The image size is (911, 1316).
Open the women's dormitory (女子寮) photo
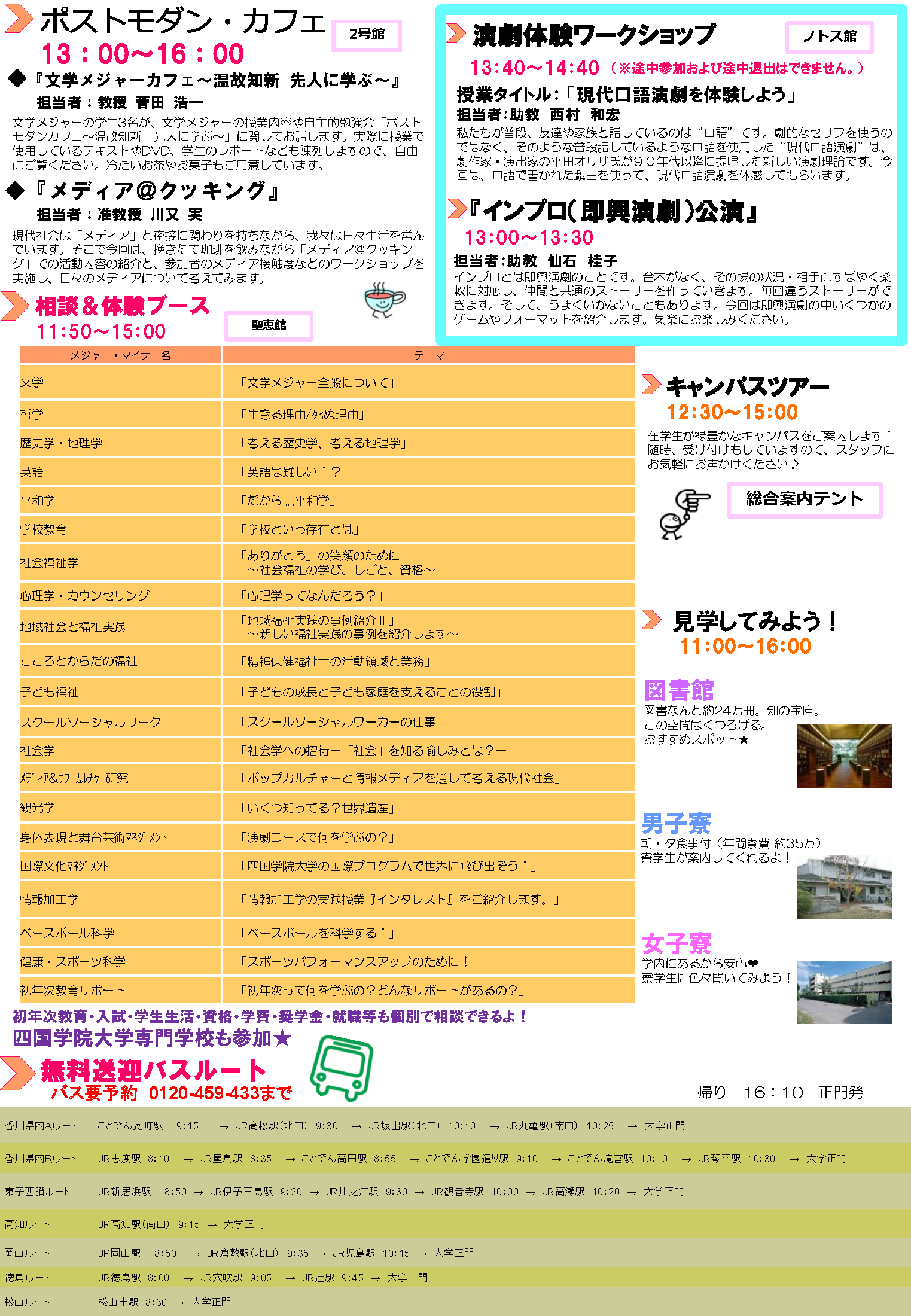(844, 992)
